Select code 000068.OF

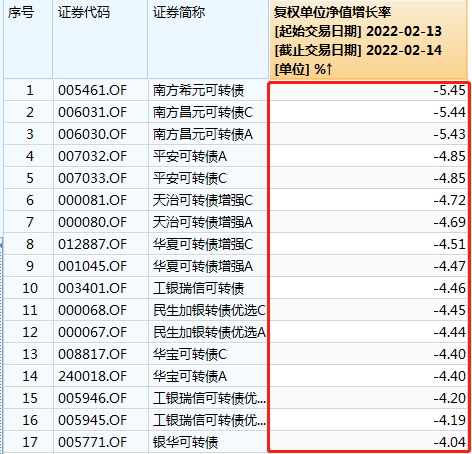coord(92,310)
